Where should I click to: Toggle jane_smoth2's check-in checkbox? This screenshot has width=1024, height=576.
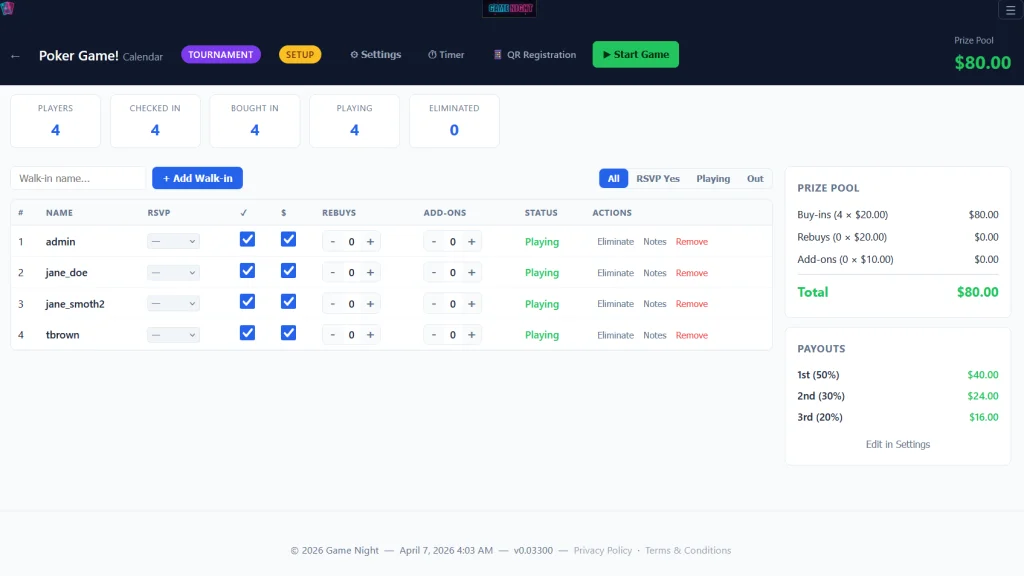248,302
